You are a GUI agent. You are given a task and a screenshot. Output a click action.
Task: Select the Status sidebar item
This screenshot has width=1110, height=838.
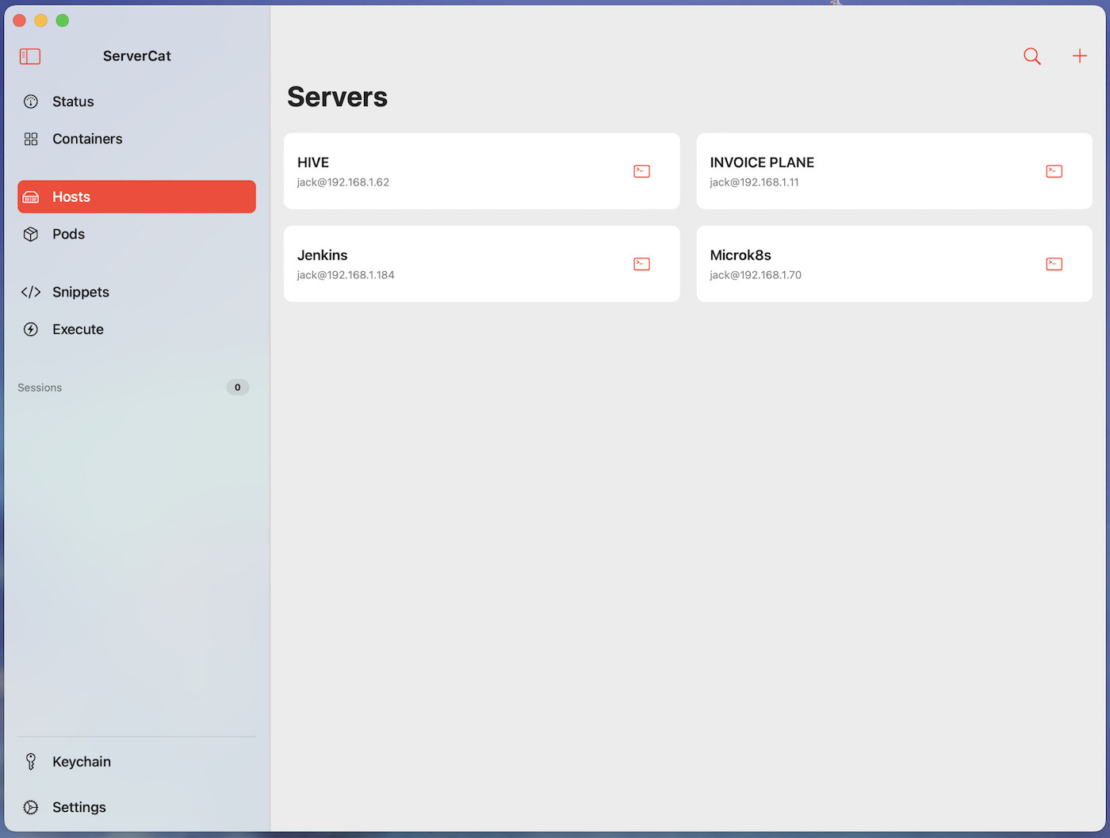click(73, 101)
